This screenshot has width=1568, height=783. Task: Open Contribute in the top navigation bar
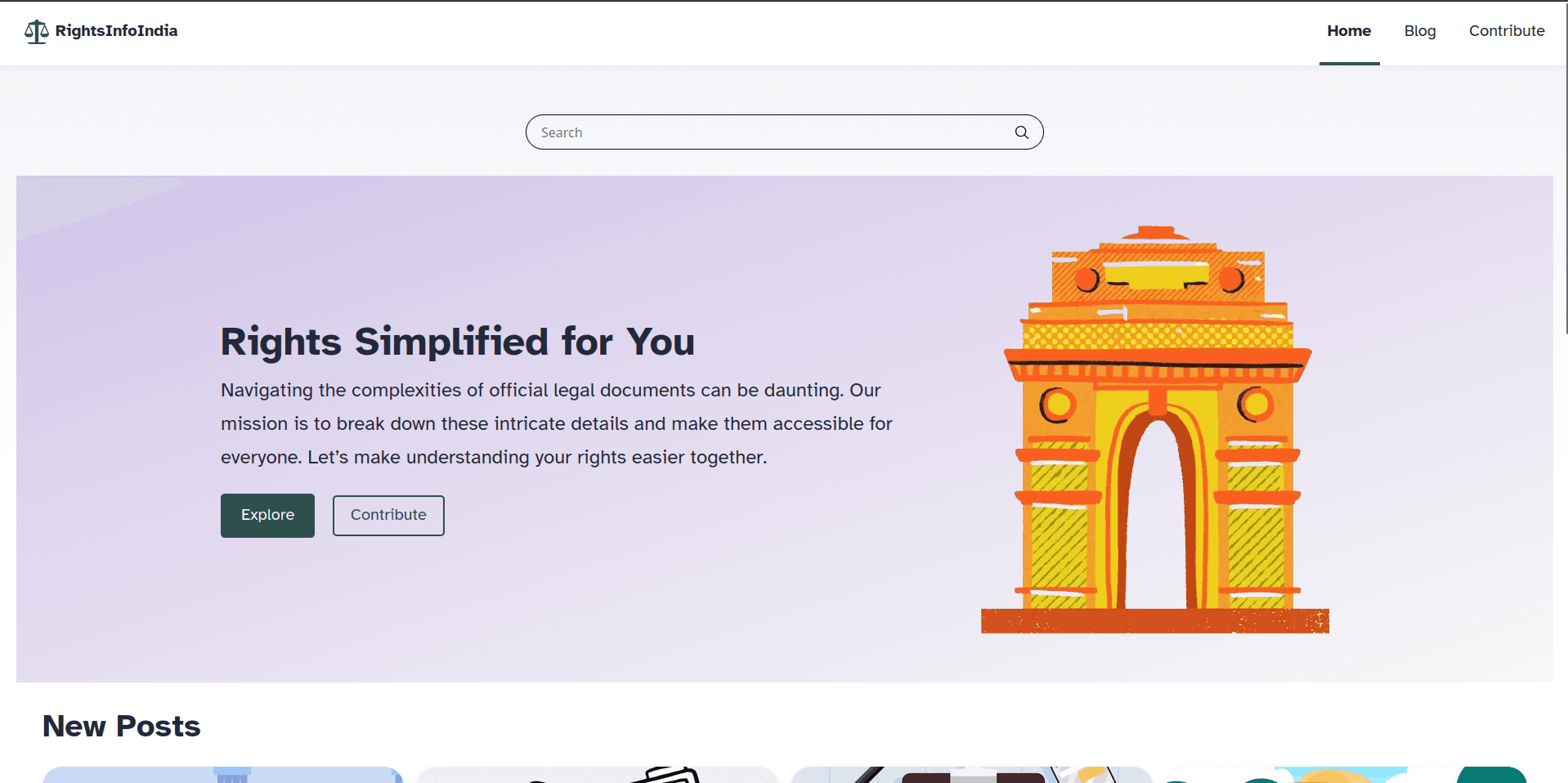click(x=1507, y=31)
